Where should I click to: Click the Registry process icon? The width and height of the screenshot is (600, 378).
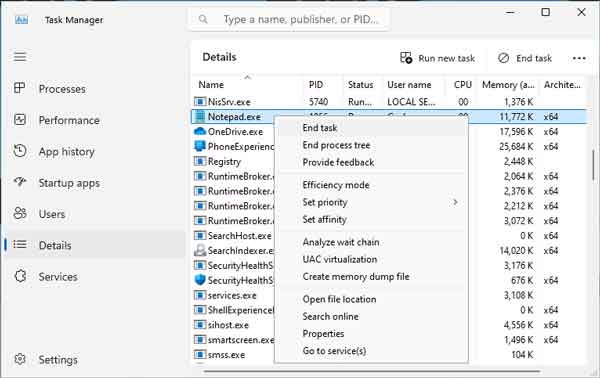coord(200,161)
